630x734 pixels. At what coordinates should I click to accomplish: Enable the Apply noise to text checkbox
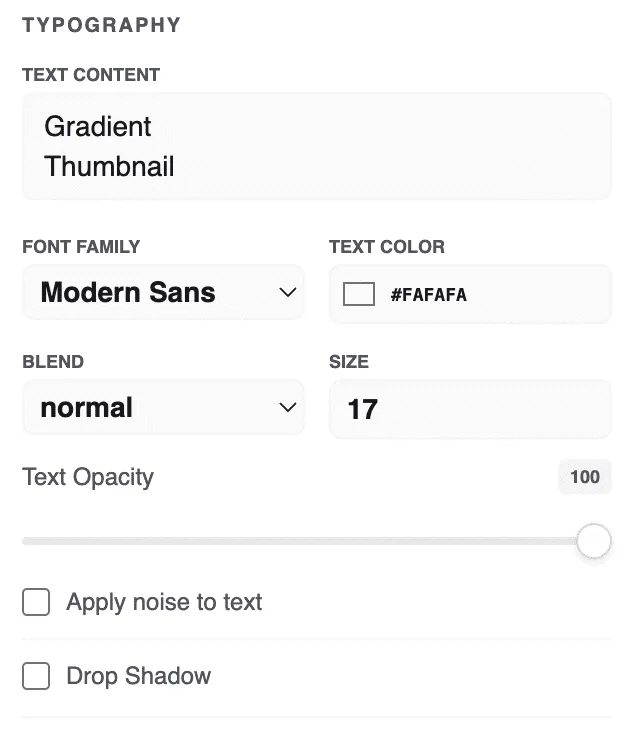[x=36, y=602]
